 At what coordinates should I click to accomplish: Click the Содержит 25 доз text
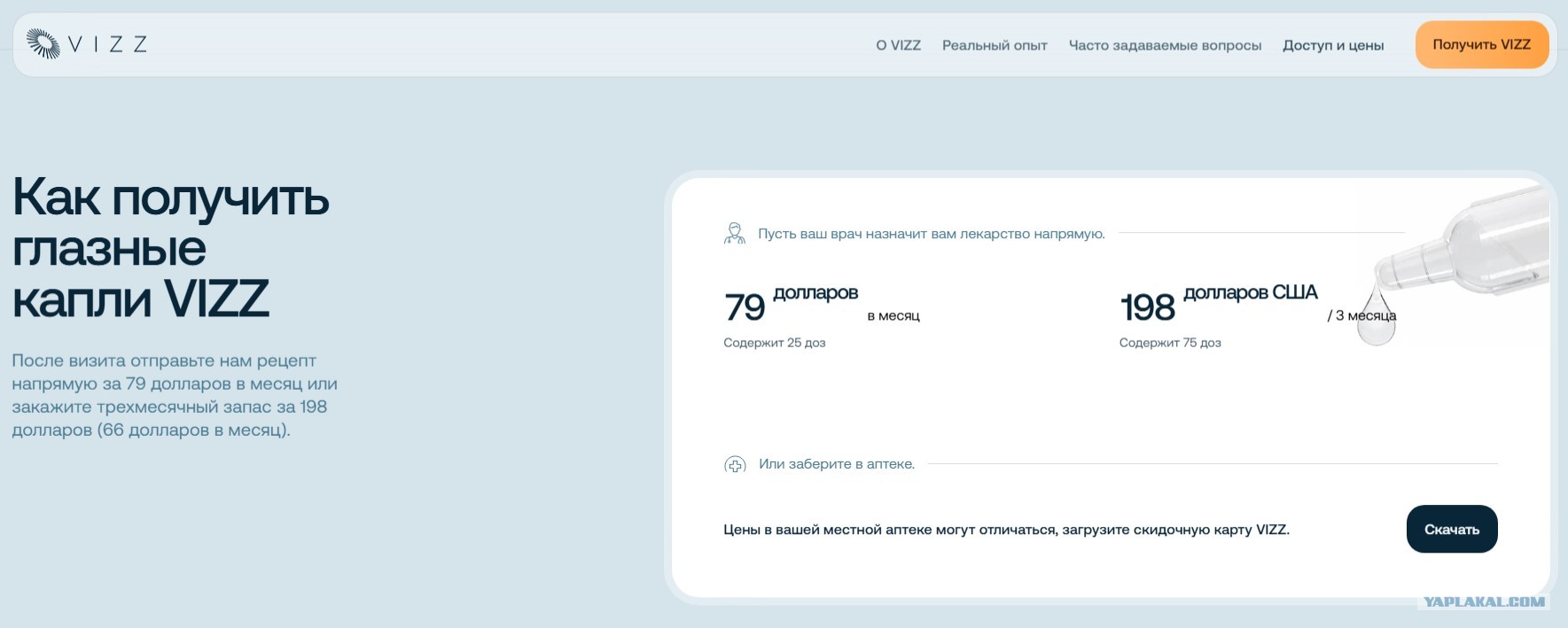(774, 343)
